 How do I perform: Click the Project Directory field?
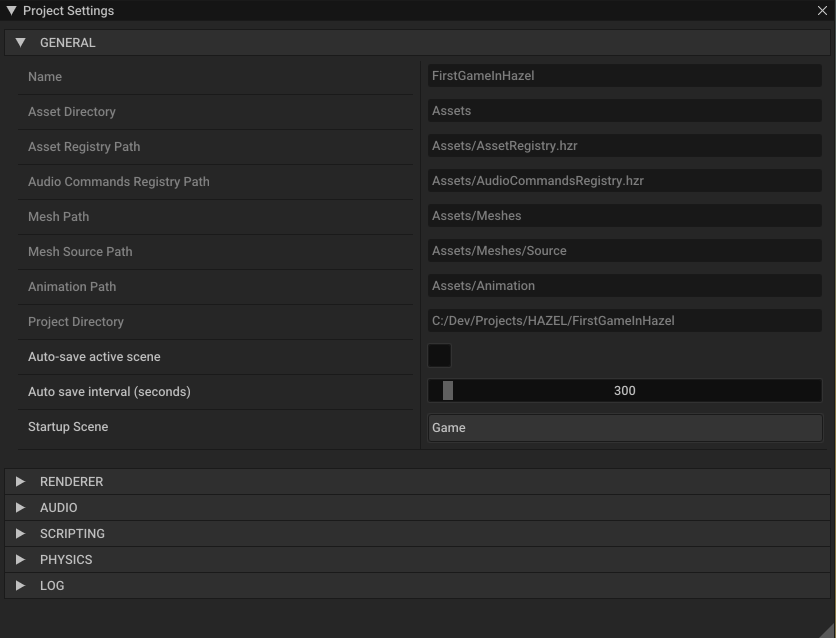coord(624,321)
